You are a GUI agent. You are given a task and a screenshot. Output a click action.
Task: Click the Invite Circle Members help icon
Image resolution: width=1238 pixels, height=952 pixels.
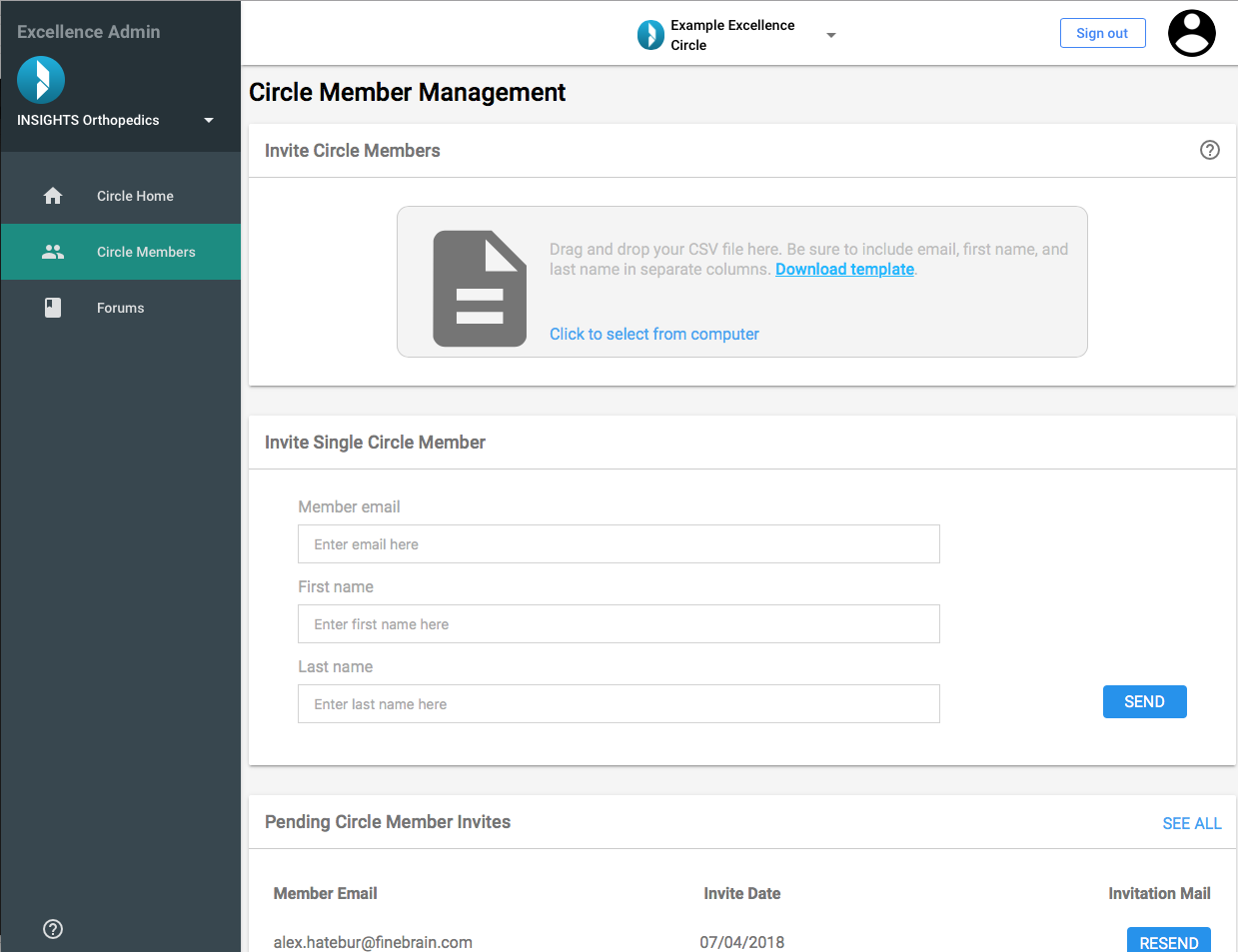1210,150
